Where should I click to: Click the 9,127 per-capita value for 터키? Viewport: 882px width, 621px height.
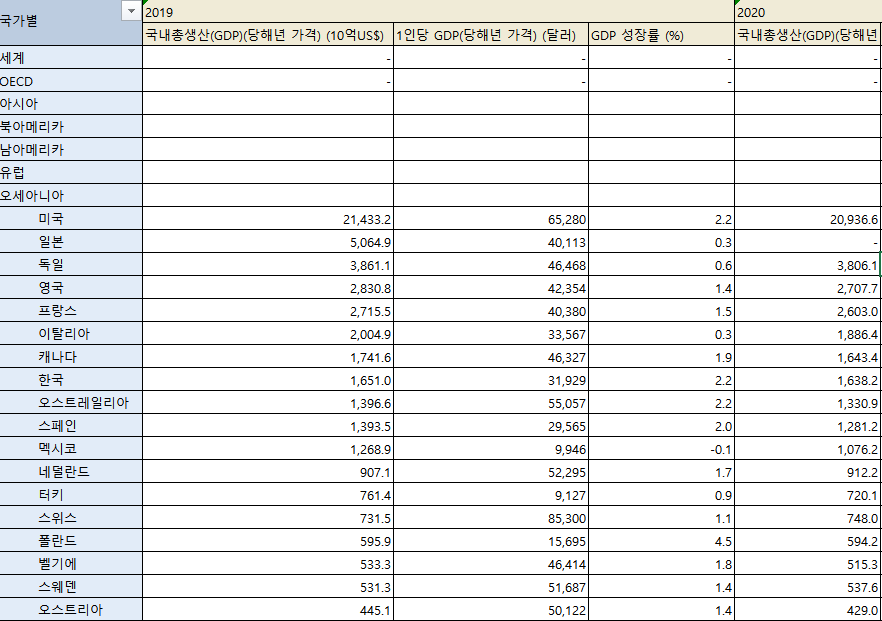click(x=490, y=496)
